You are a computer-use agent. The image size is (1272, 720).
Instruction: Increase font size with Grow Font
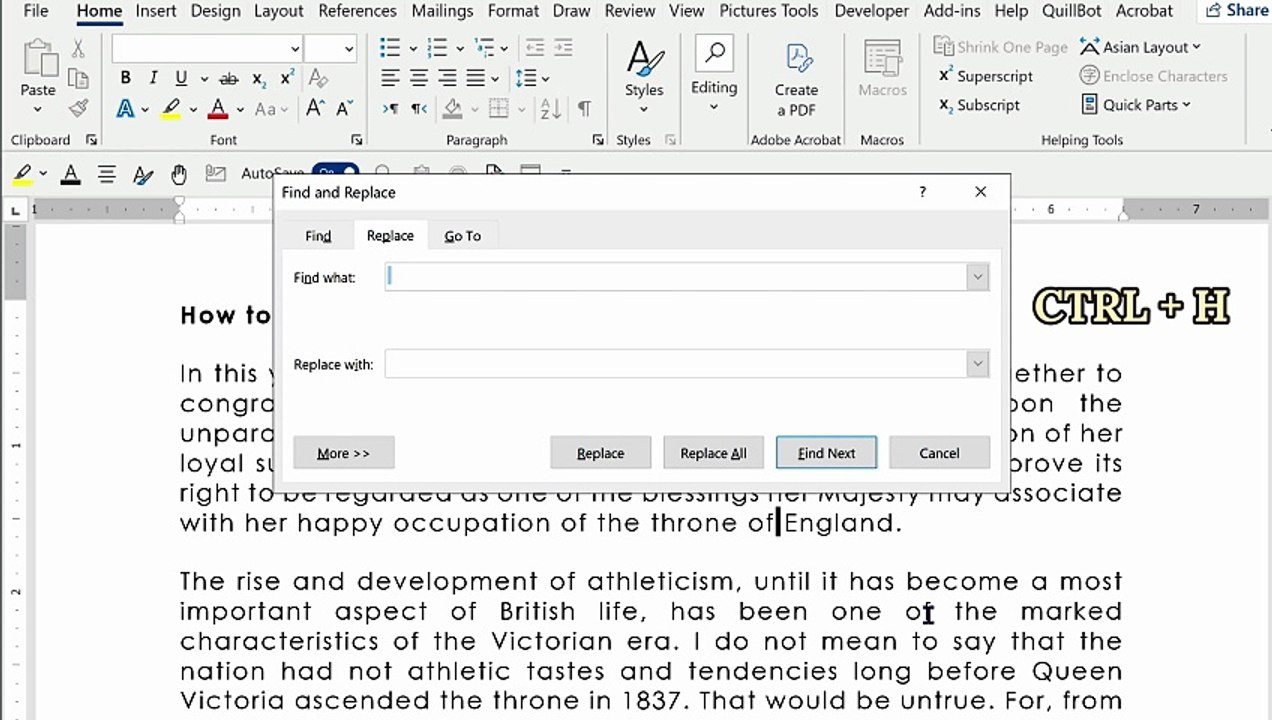tap(315, 108)
